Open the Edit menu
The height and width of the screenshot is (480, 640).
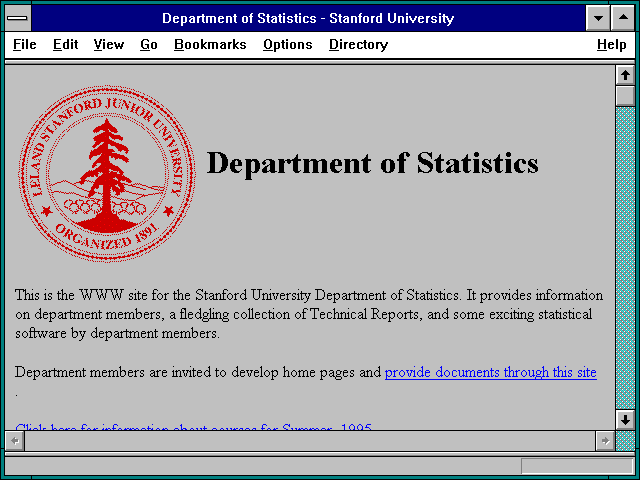(x=65, y=44)
